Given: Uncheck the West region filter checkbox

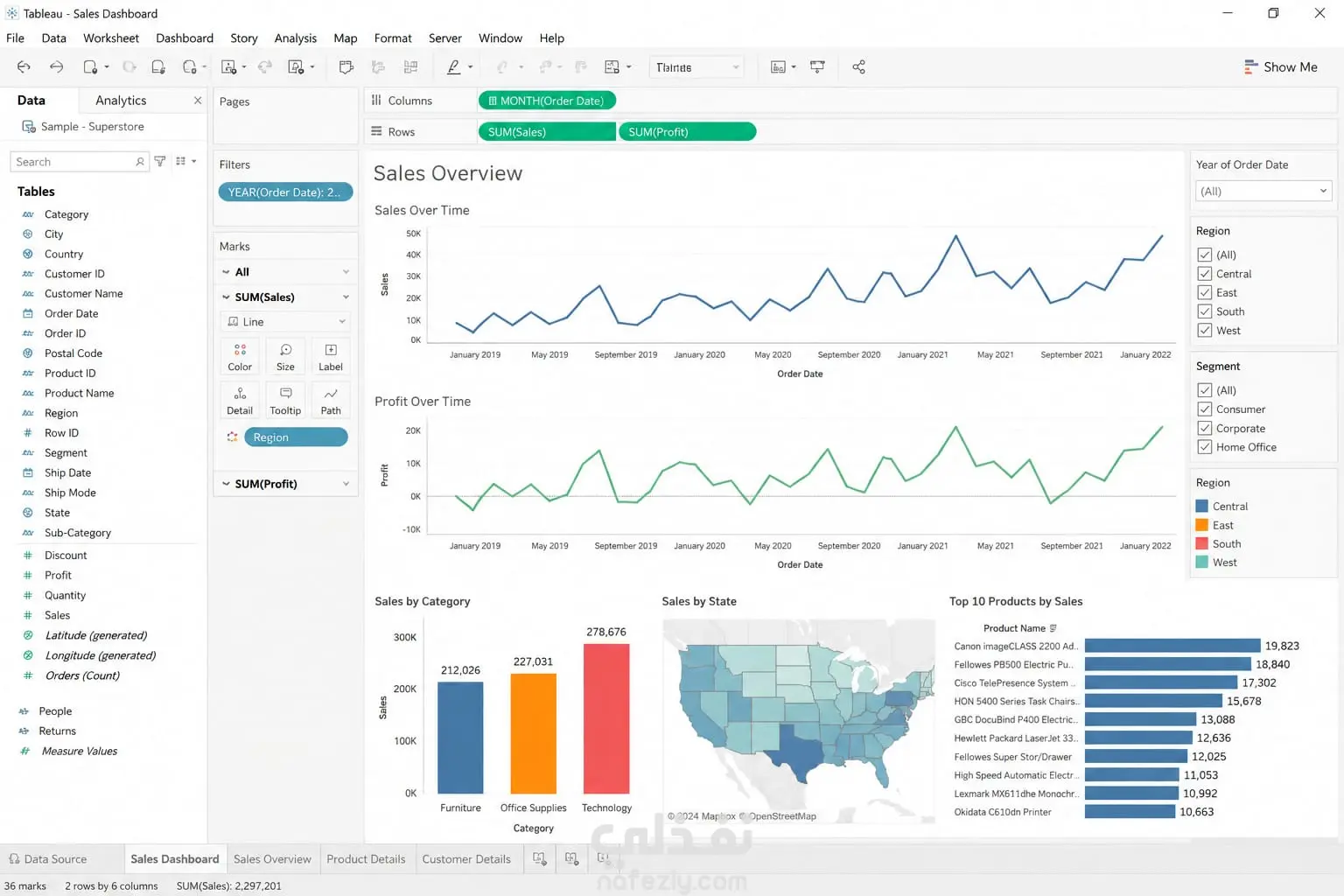Looking at the screenshot, I should 1205,330.
